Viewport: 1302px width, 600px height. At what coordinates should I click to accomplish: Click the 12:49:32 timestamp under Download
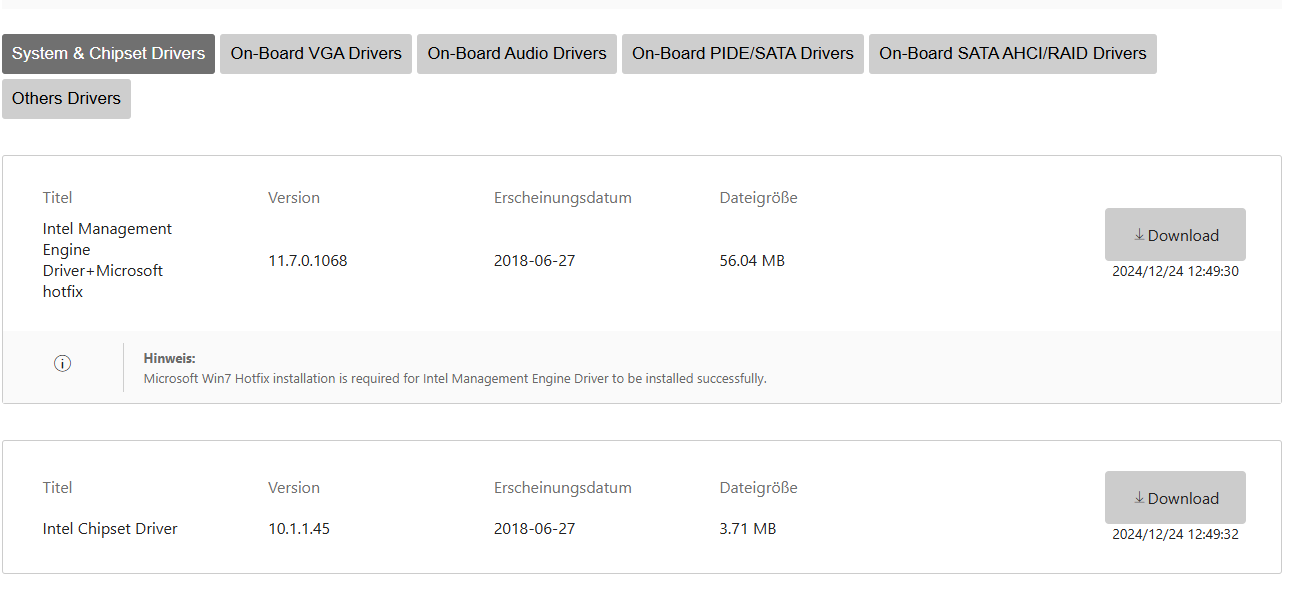point(1175,534)
